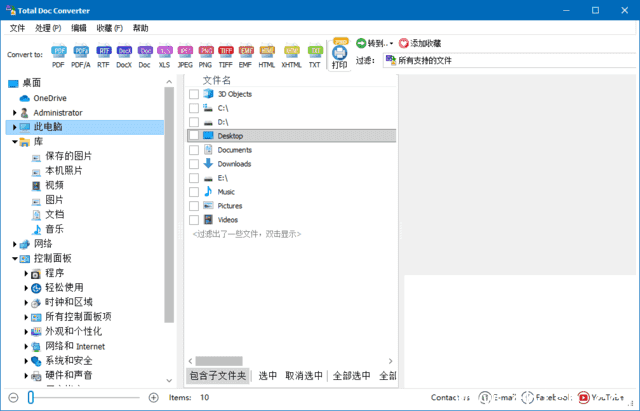Screen dimensions: 640x411
Task: Select PNG conversion icon
Action: (x=205, y=56)
